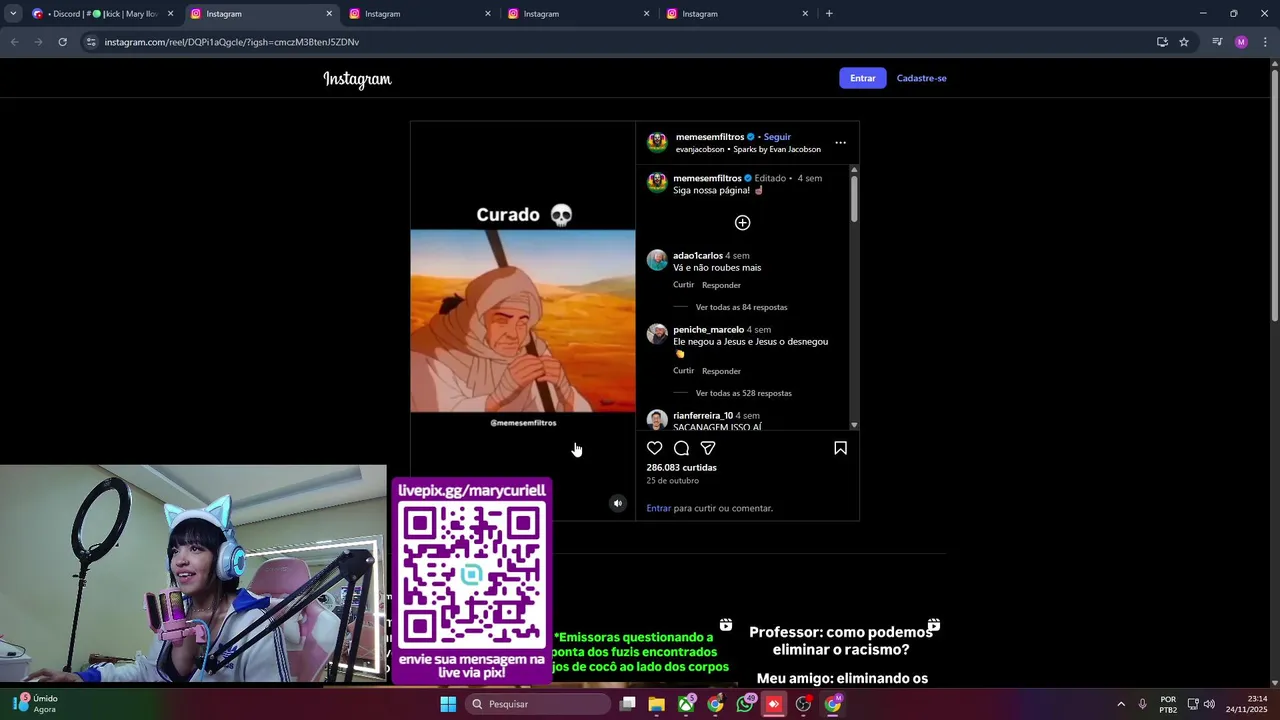Open WhatsApp from taskbar

745,704
